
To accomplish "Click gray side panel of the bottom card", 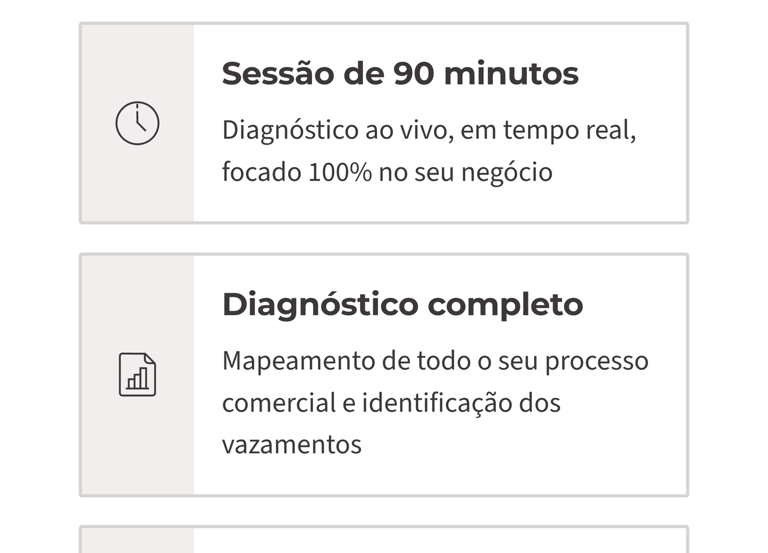I will 137,541.
